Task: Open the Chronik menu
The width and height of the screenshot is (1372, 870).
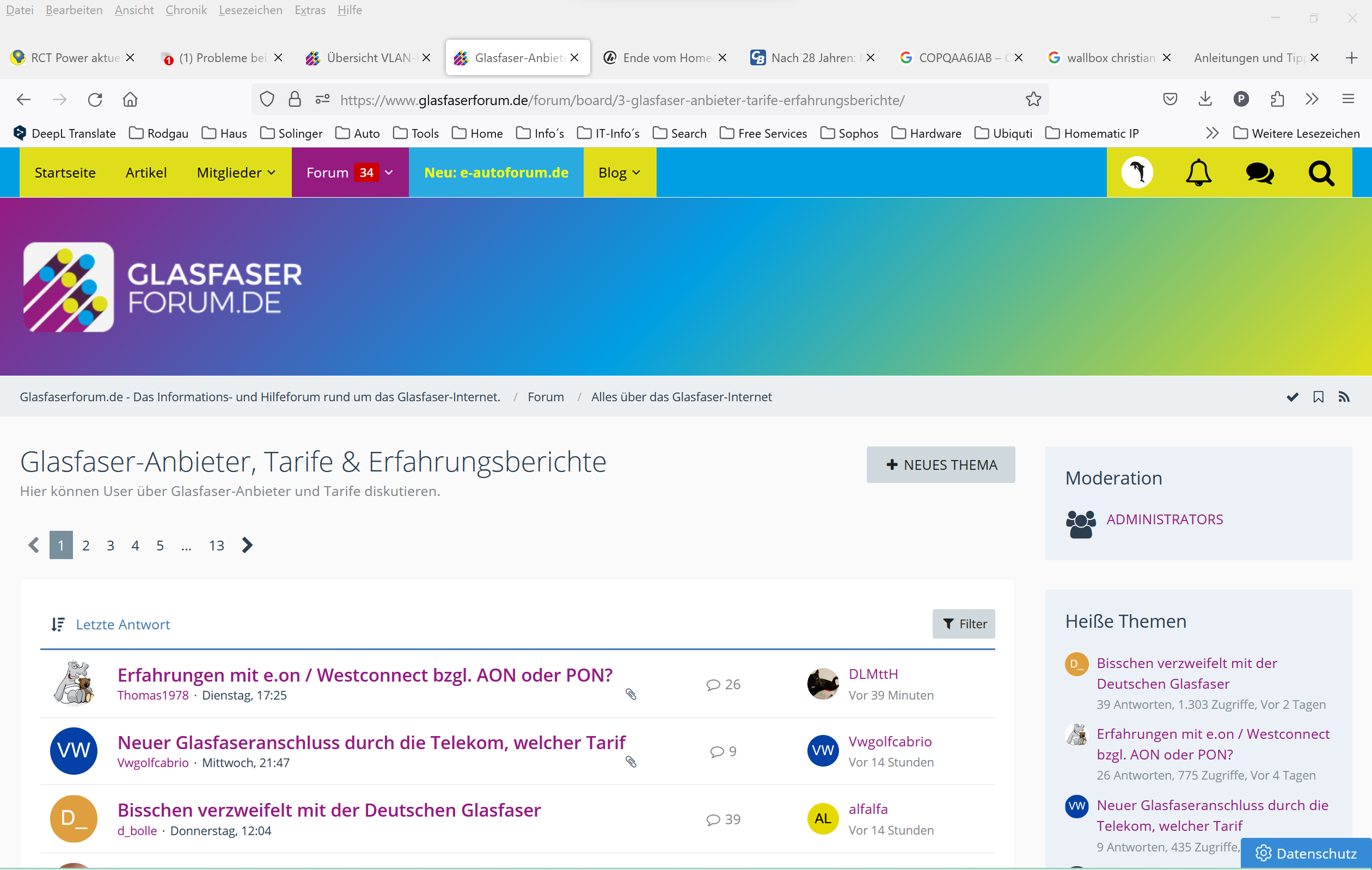Action: (186, 10)
